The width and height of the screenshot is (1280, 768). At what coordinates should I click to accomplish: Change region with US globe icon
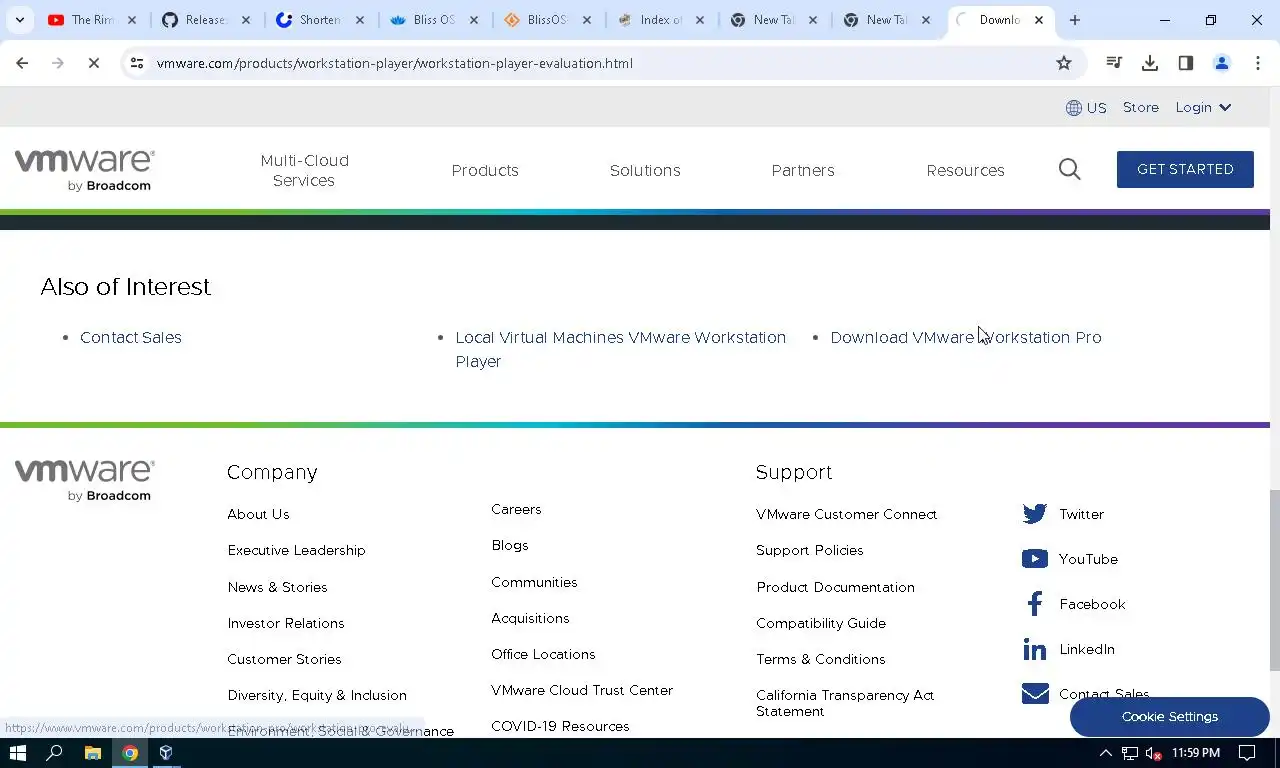(x=1086, y=108)
